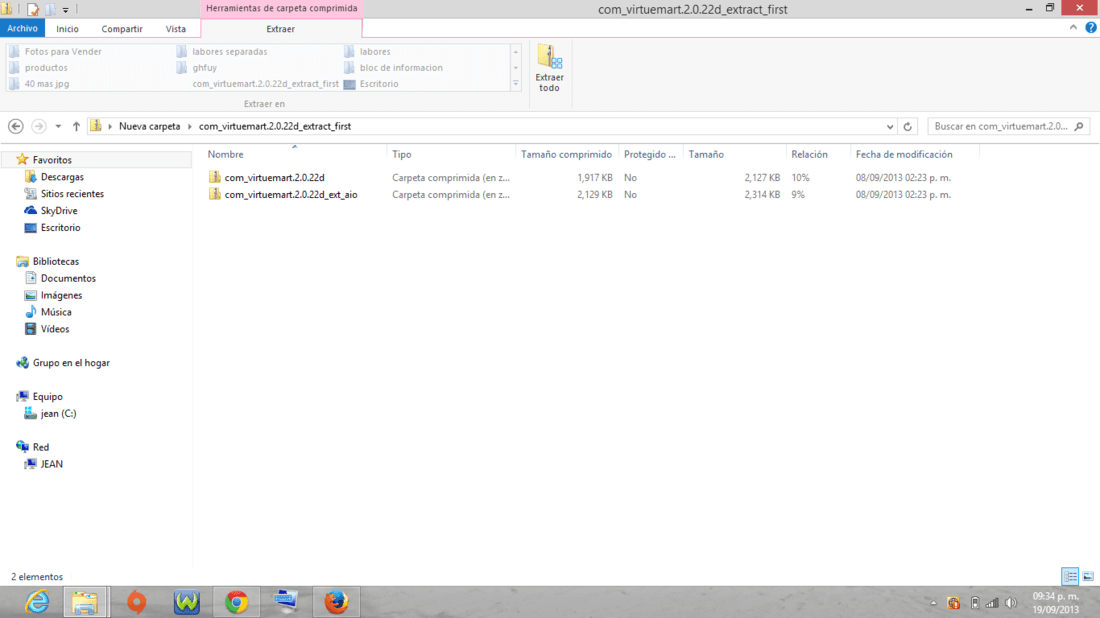Open SkyDrive in navigation pane
Screen dimensions: 1100x618
[59, 210]
